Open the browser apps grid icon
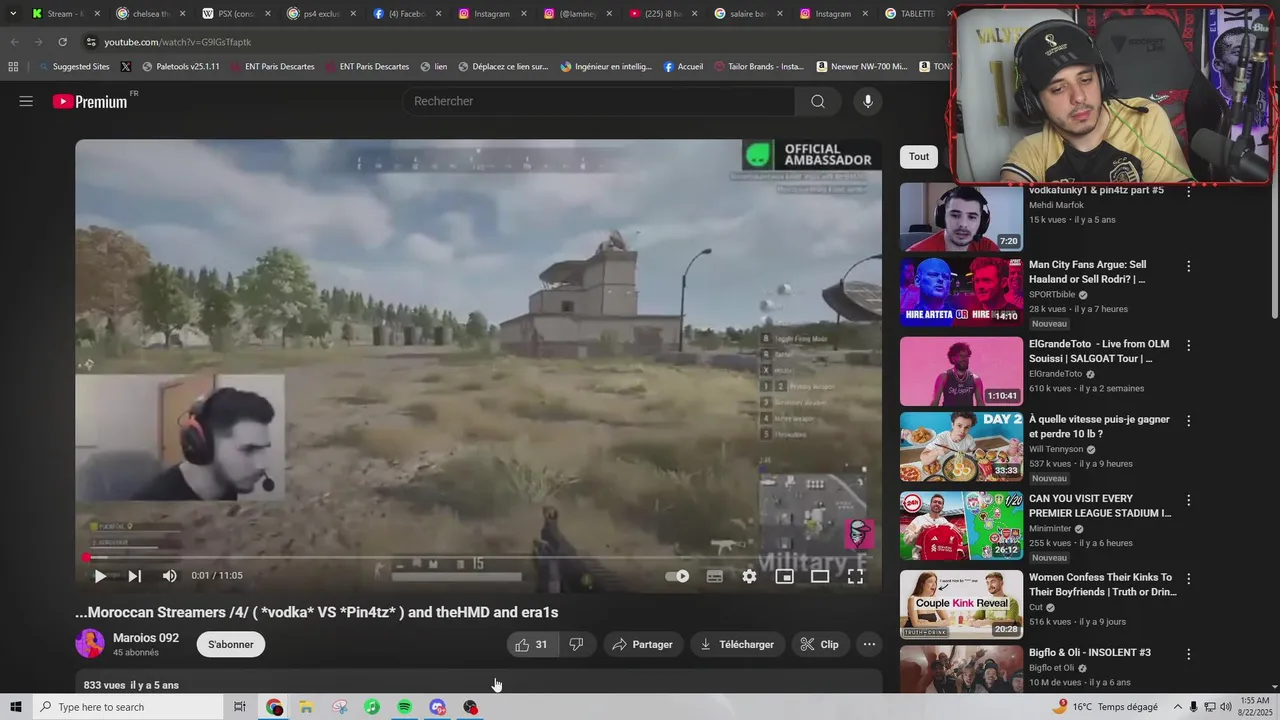1280x720 pixels. pos(13,67)
